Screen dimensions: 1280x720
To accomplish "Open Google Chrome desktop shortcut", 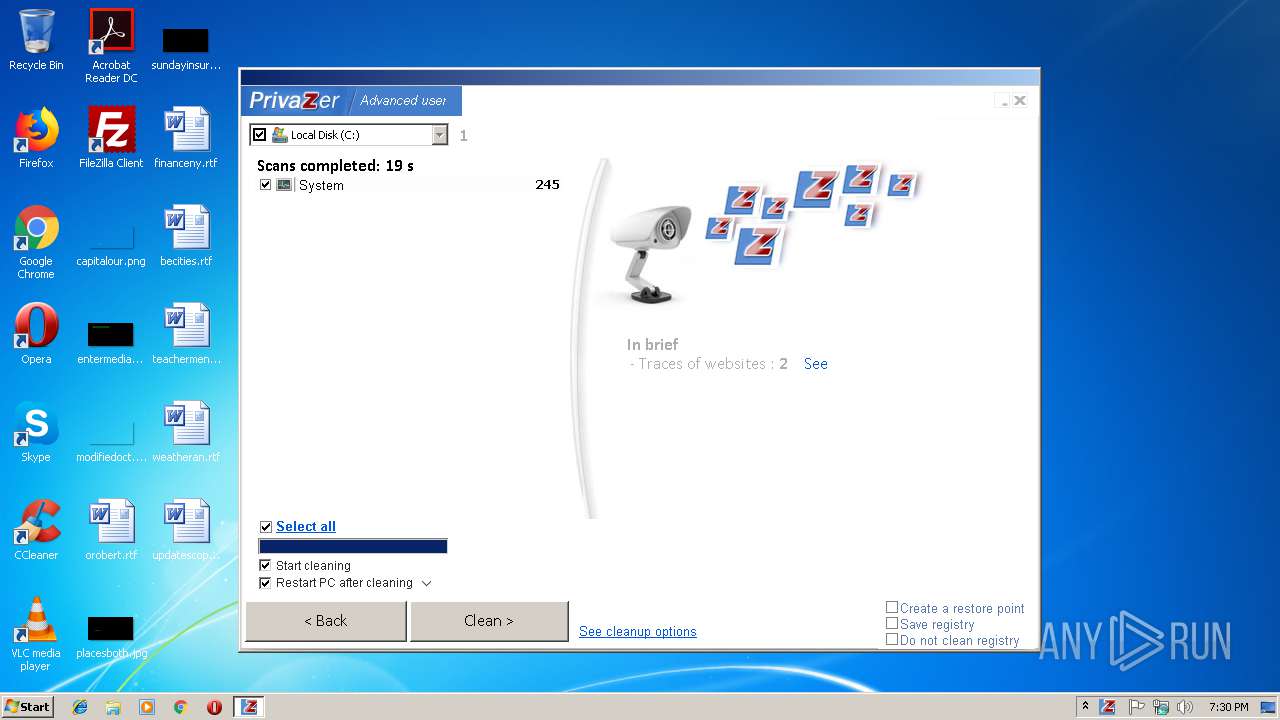I will [x=36, y=242].
